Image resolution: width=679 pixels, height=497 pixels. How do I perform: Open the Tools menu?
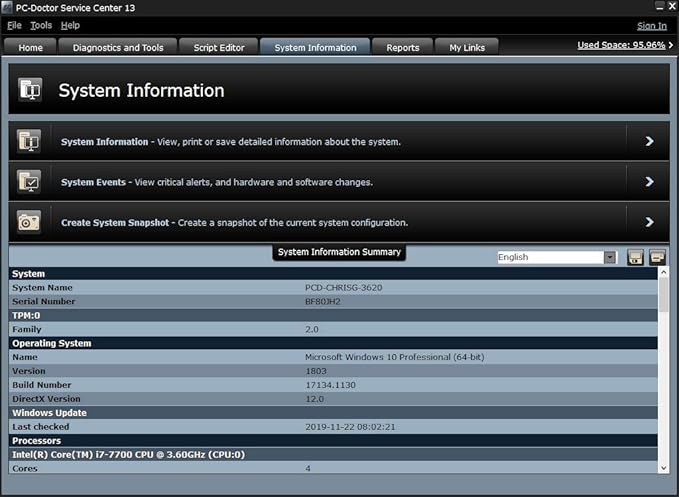tap(41, 25)
